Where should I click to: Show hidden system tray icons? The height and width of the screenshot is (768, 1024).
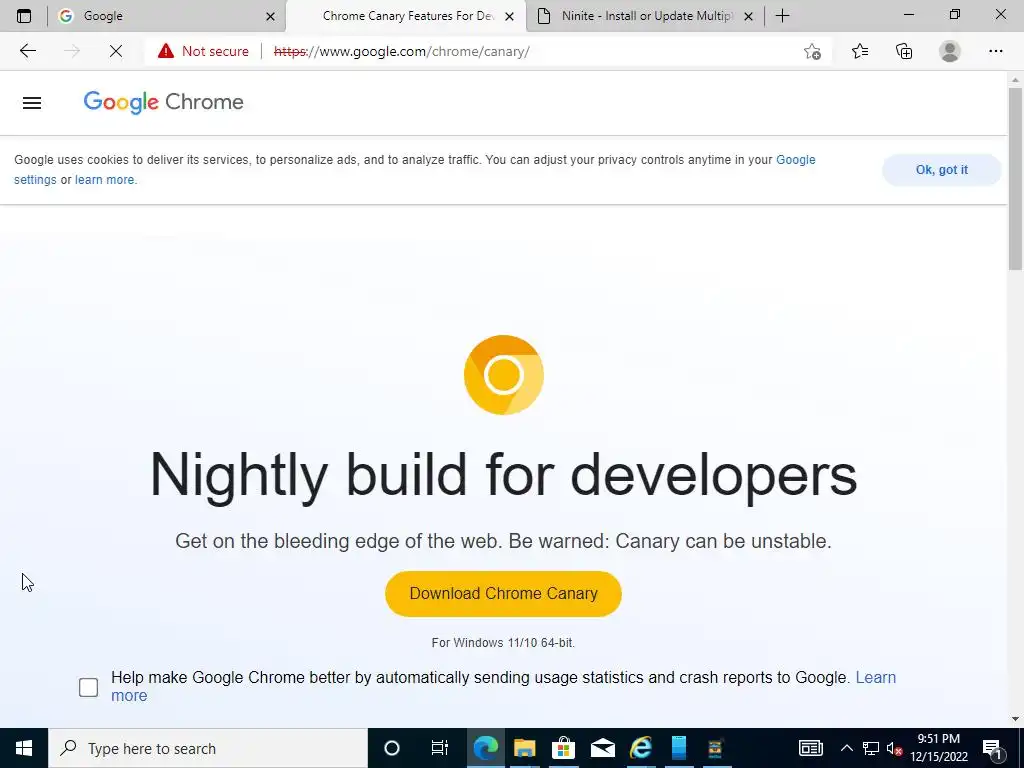tap(846, 748)
